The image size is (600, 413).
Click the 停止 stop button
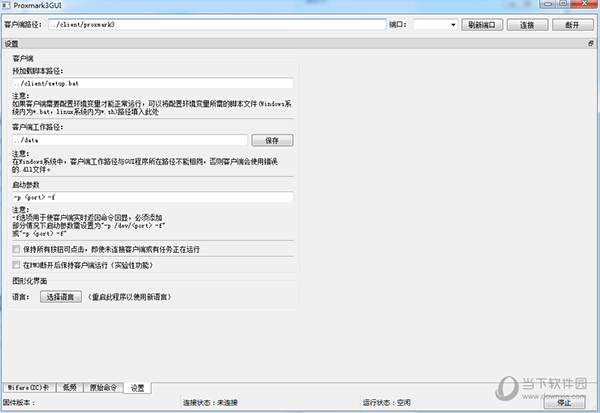564,403
